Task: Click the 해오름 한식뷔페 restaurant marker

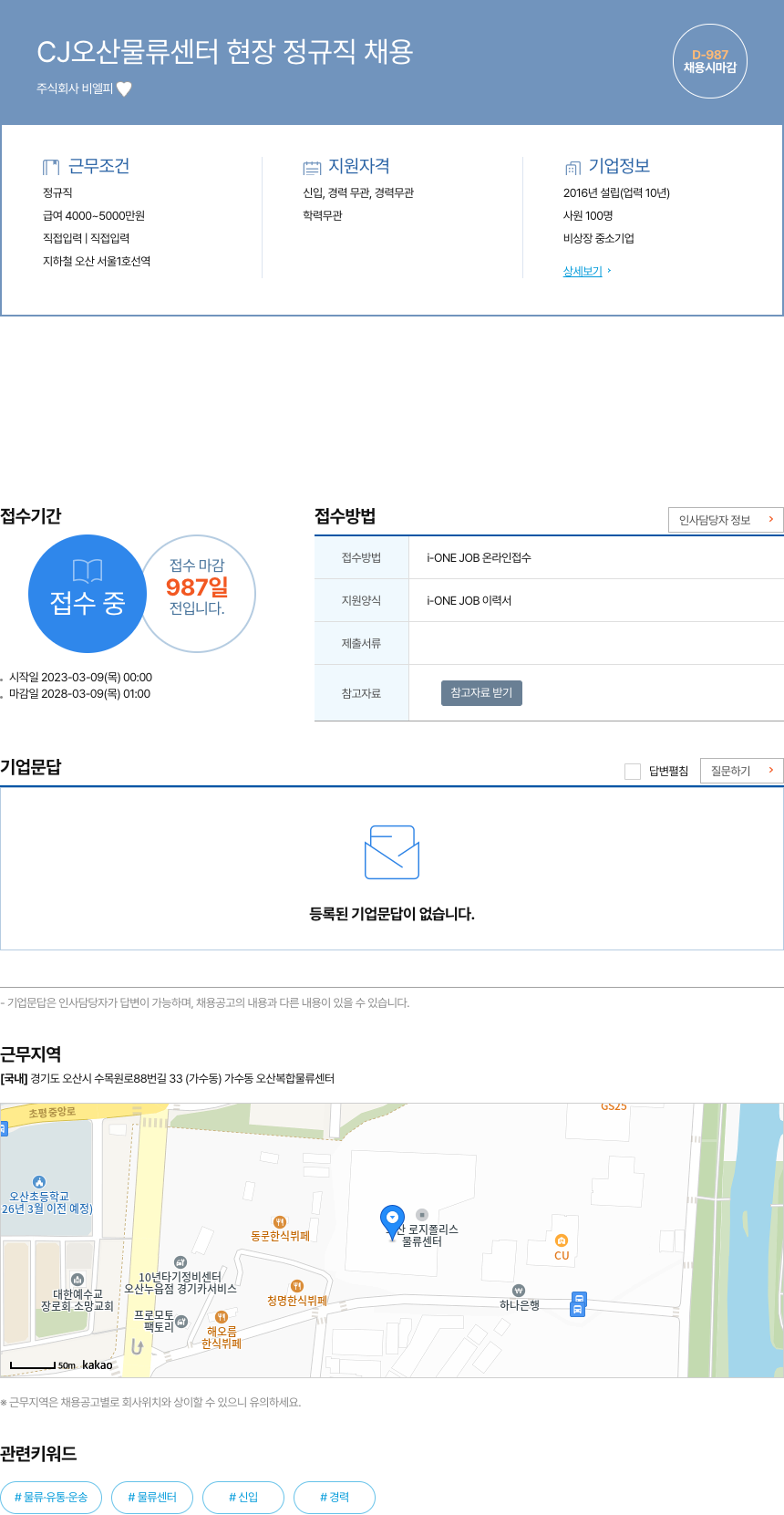Action: tap(221, 1317)
